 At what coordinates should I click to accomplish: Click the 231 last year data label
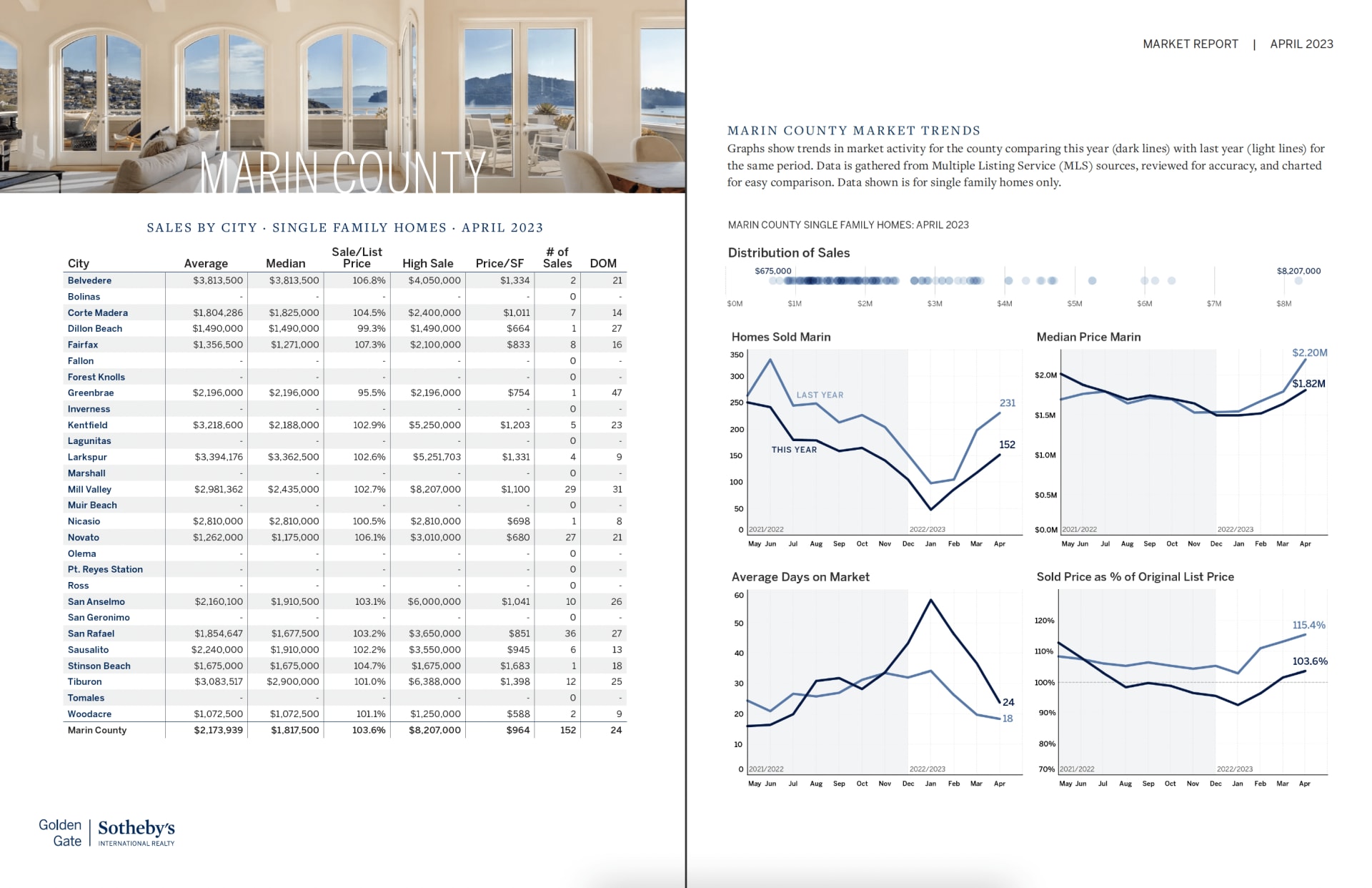tap(1007, 403)
